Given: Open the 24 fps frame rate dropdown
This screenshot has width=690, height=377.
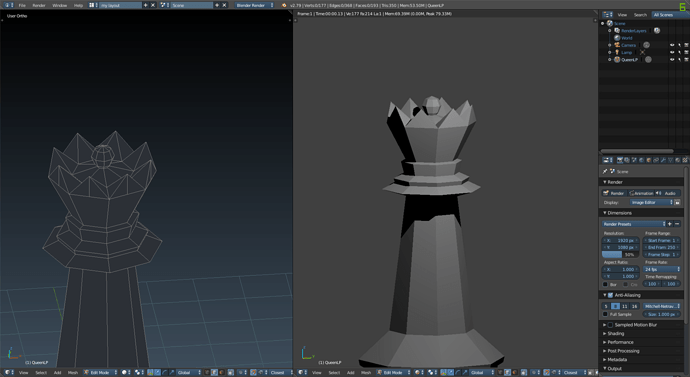Looking at the screenshot, I should 662,269.
